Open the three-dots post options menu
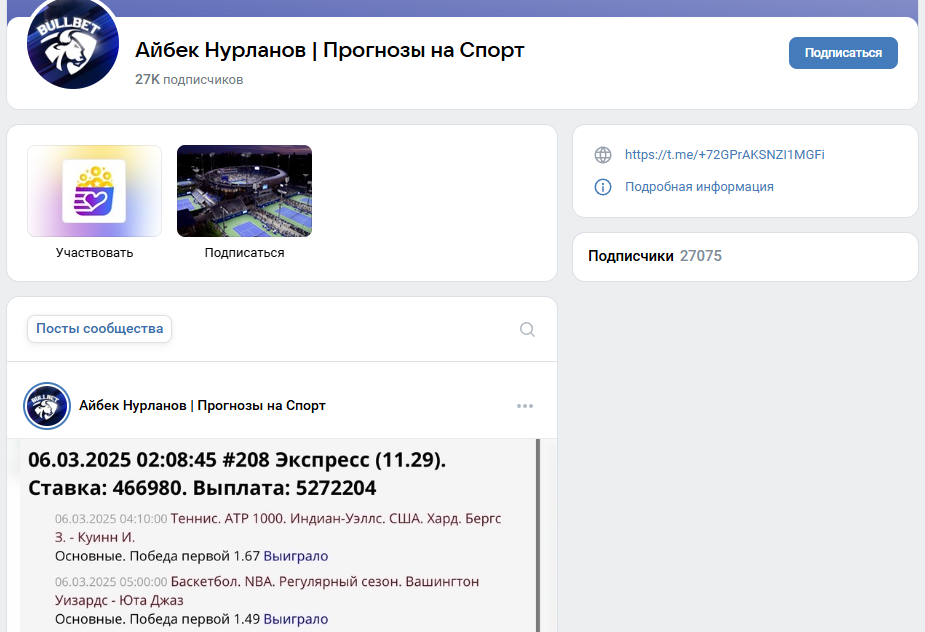 (525, 406)
